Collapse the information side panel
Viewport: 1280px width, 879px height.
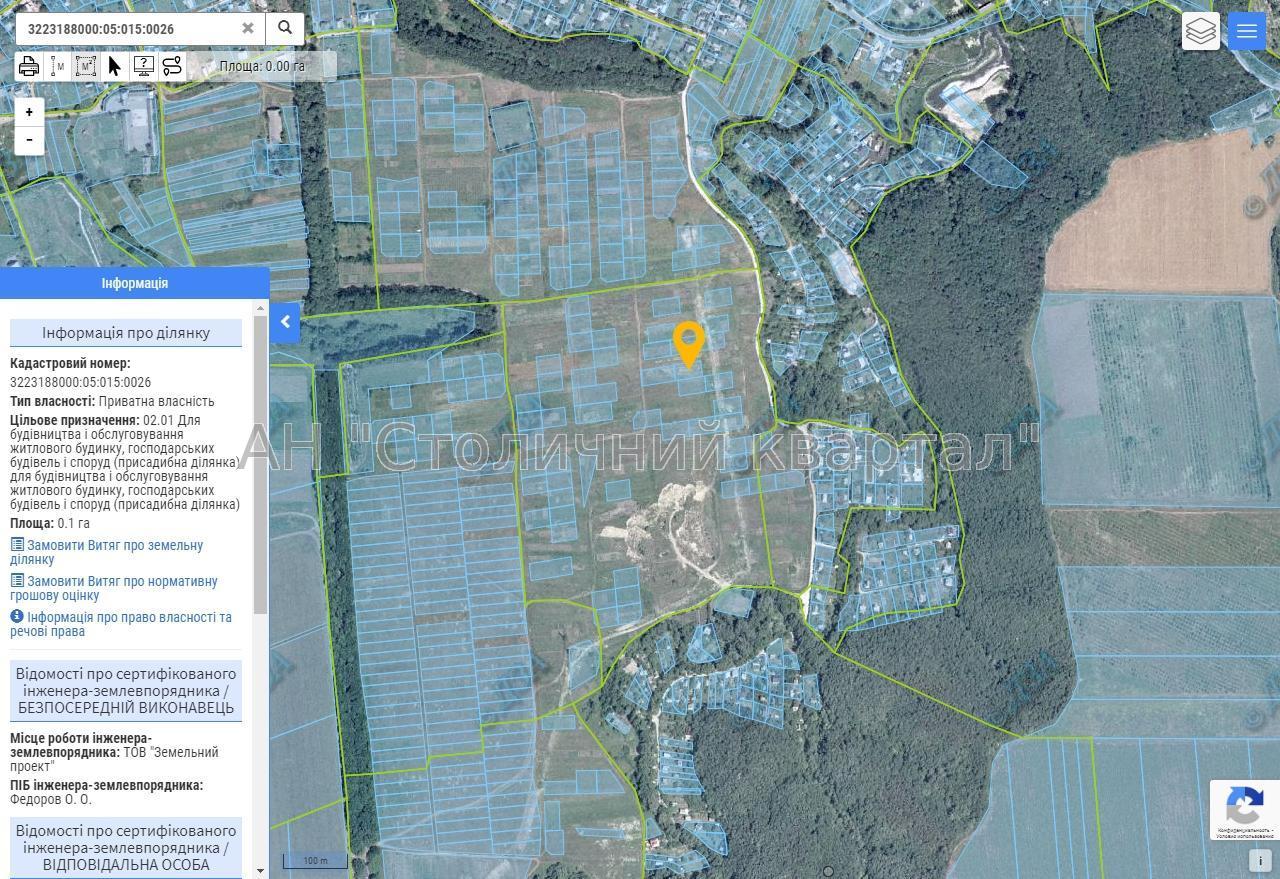click(x=285, y=322)
